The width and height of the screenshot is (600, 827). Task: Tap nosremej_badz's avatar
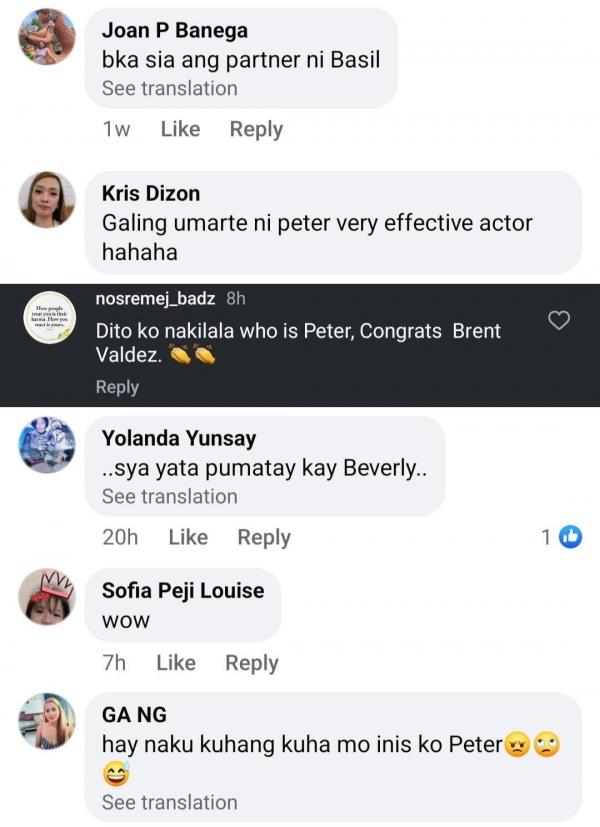(47, 318)
